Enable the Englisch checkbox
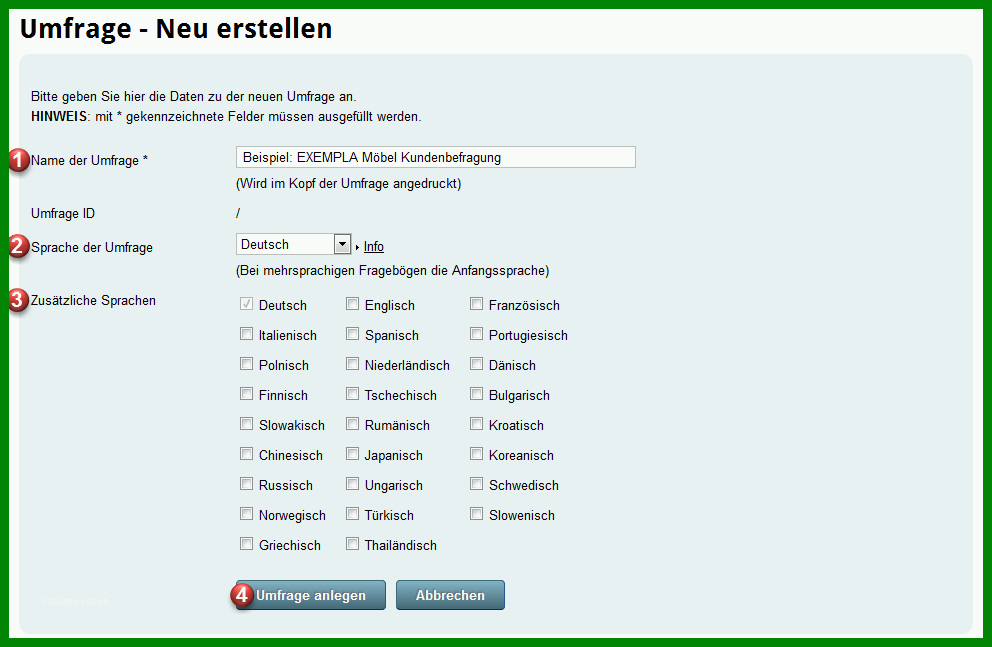 [352, 304]
